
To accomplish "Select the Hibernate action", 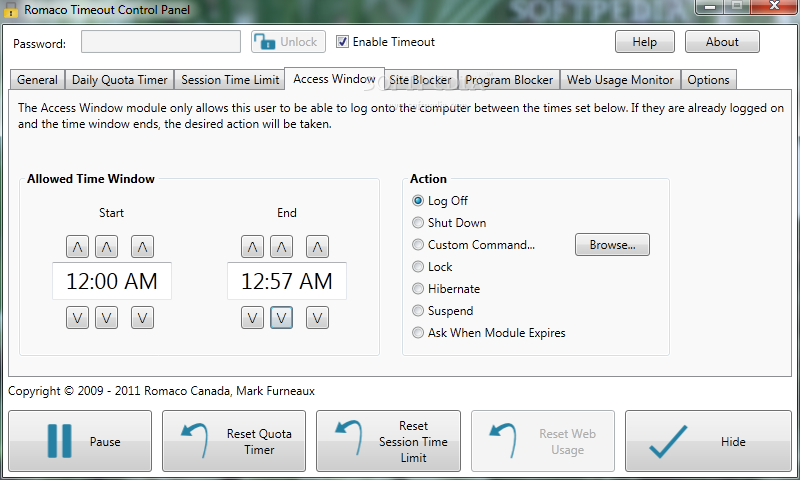I will (x=418, y=289).
